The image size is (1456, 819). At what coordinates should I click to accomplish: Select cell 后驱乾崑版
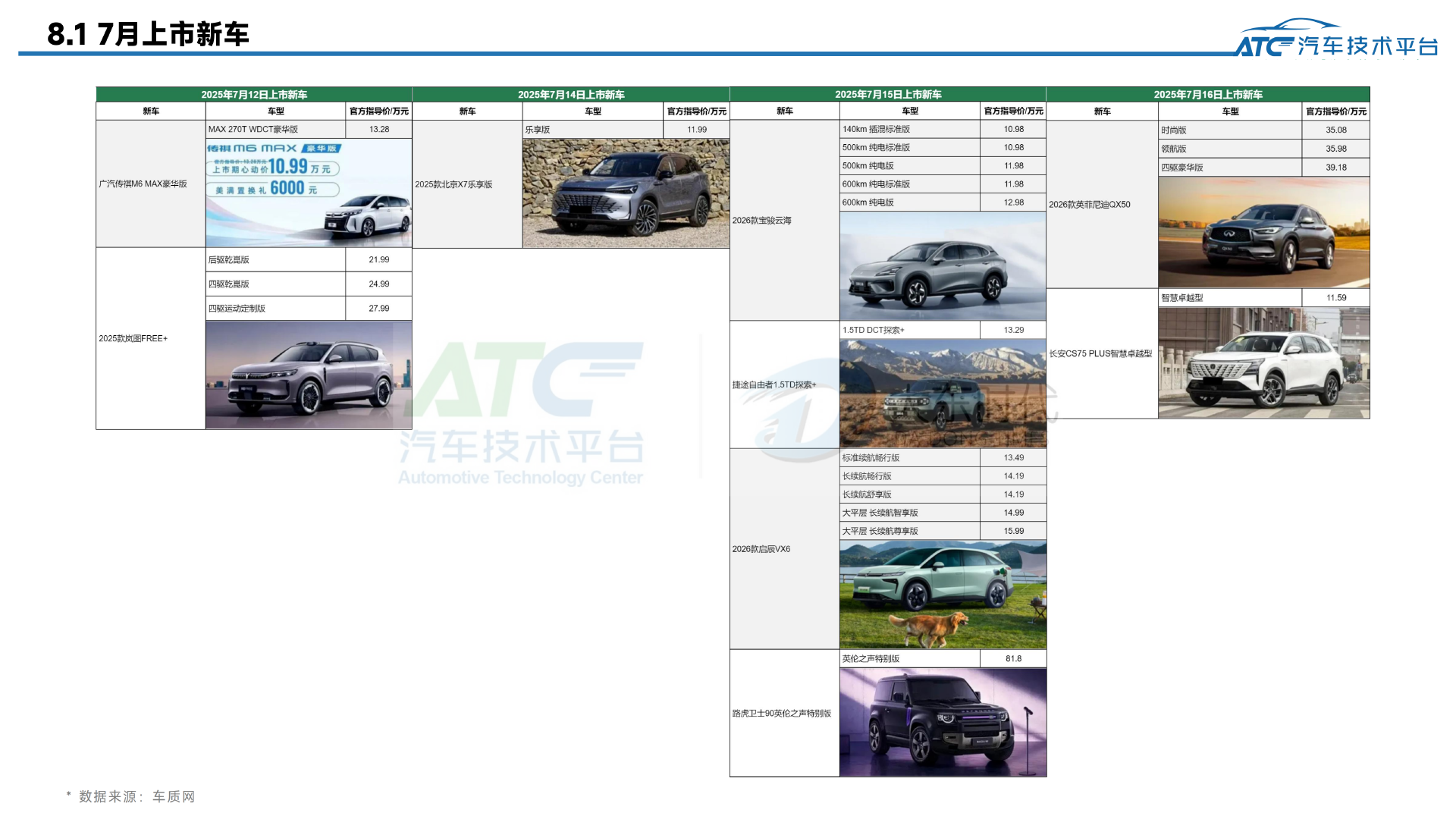[275, 259]
